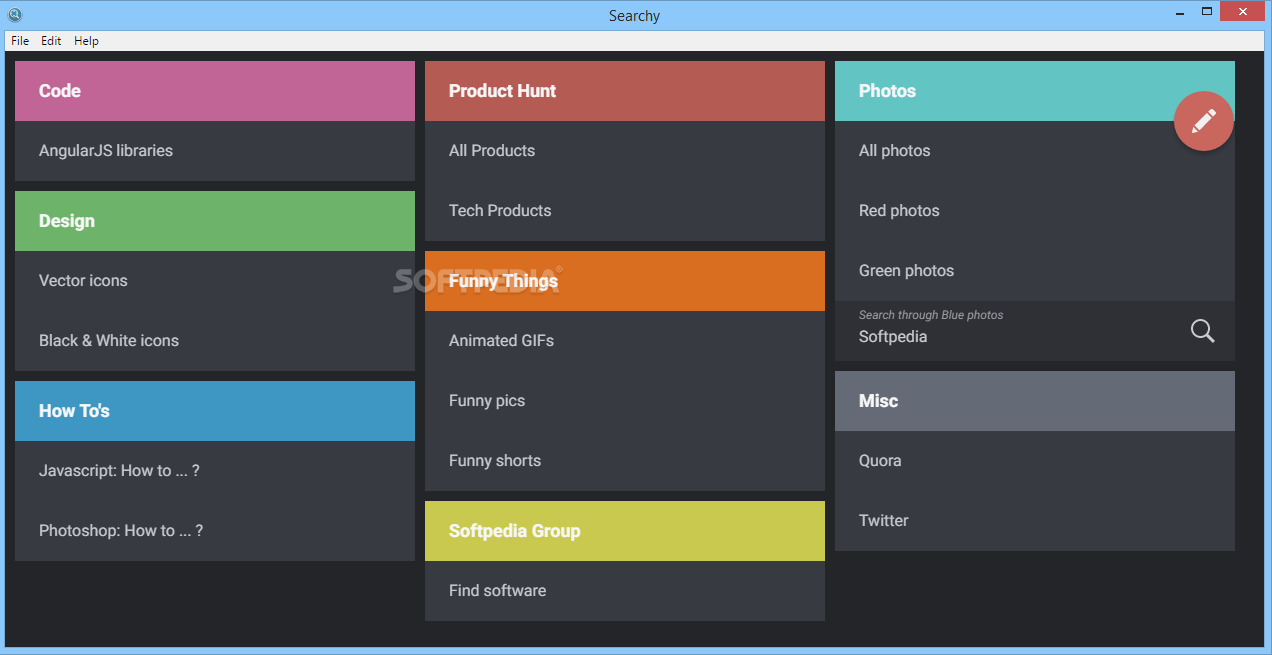Click the Searchy app icon in title bar
Image resolution: width=1272 pixels, height=655 pixels.
14,15
